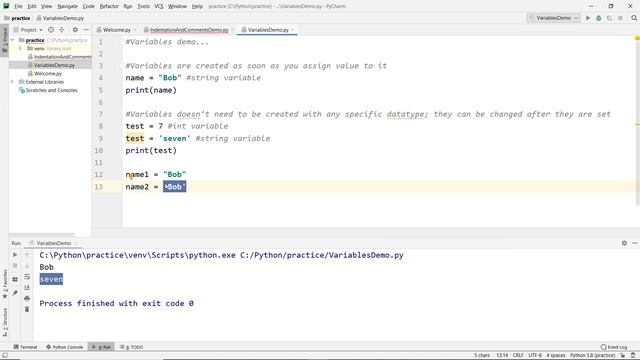Click UTF-8 encoding in status bar
This screenshot has width=640, height=360.
[x=535, y=355]
